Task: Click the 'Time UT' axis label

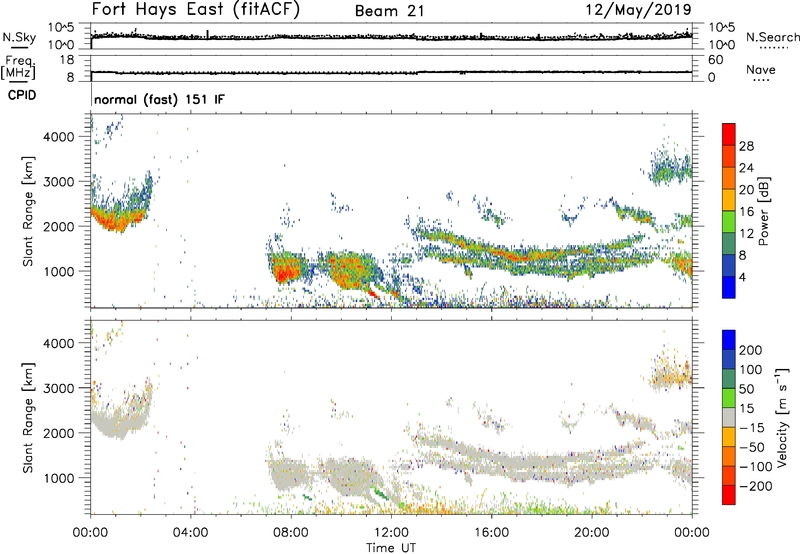Action: tap(391, 548)
